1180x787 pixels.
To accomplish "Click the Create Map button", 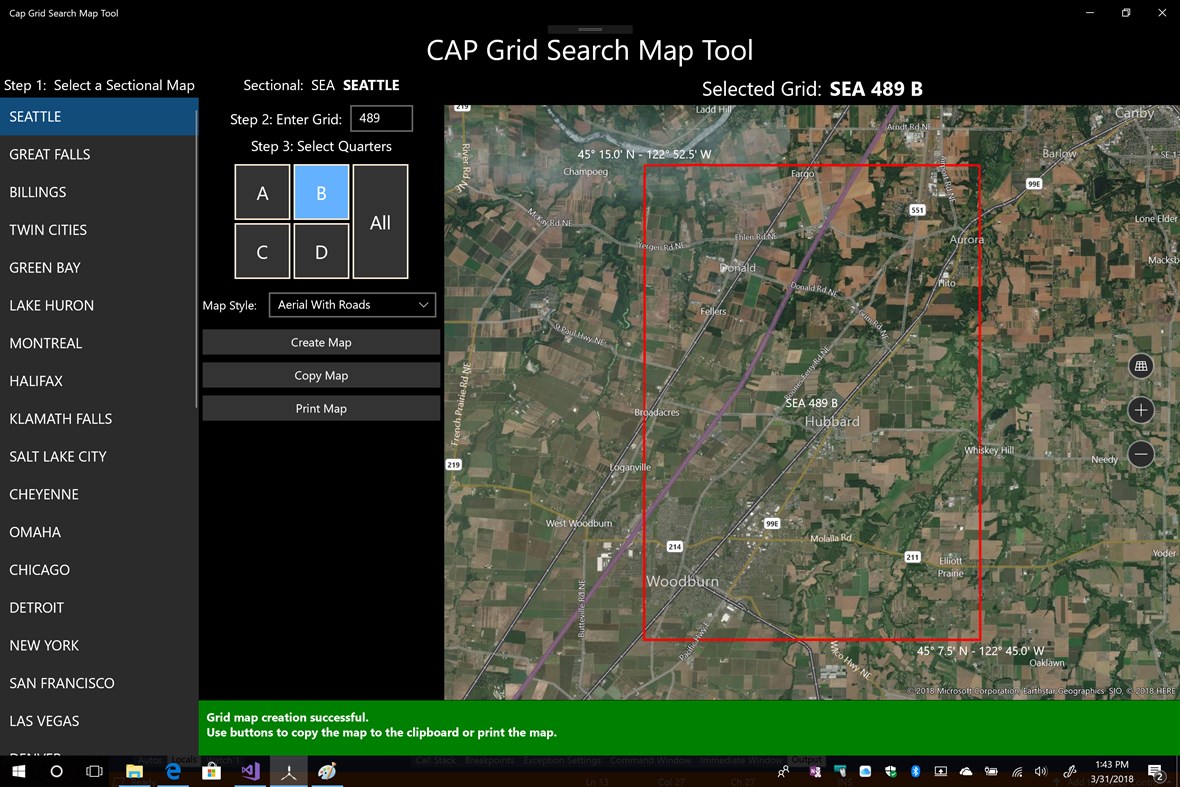I will tap(321, 341).
